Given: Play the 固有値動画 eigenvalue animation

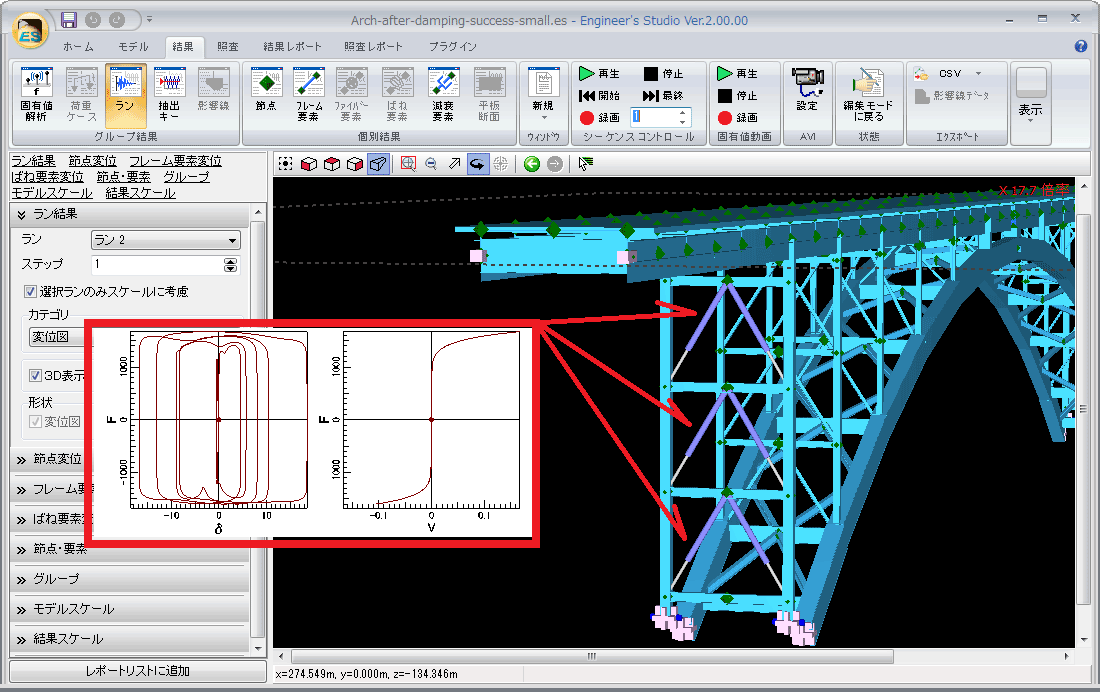Looking at the screenshot, I should point(738,74).
